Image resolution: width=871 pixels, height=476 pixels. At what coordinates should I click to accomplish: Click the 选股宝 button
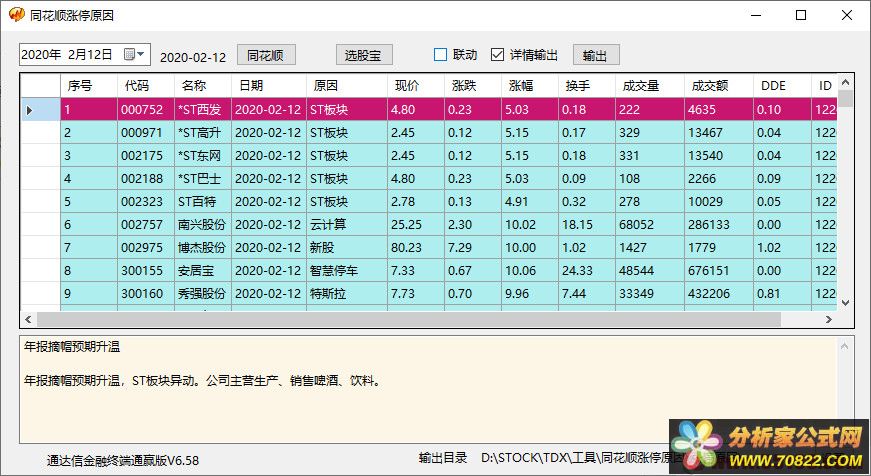tap(364, 55)
